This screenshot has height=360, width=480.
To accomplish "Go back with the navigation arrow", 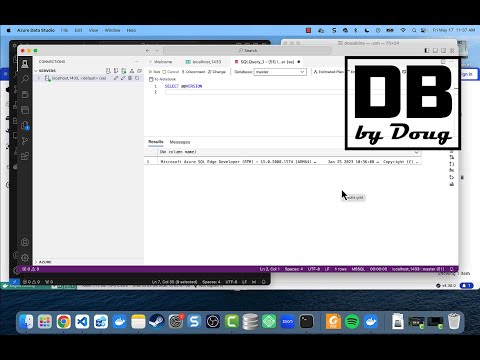I will pyautogui.click(x=148, y=51).
